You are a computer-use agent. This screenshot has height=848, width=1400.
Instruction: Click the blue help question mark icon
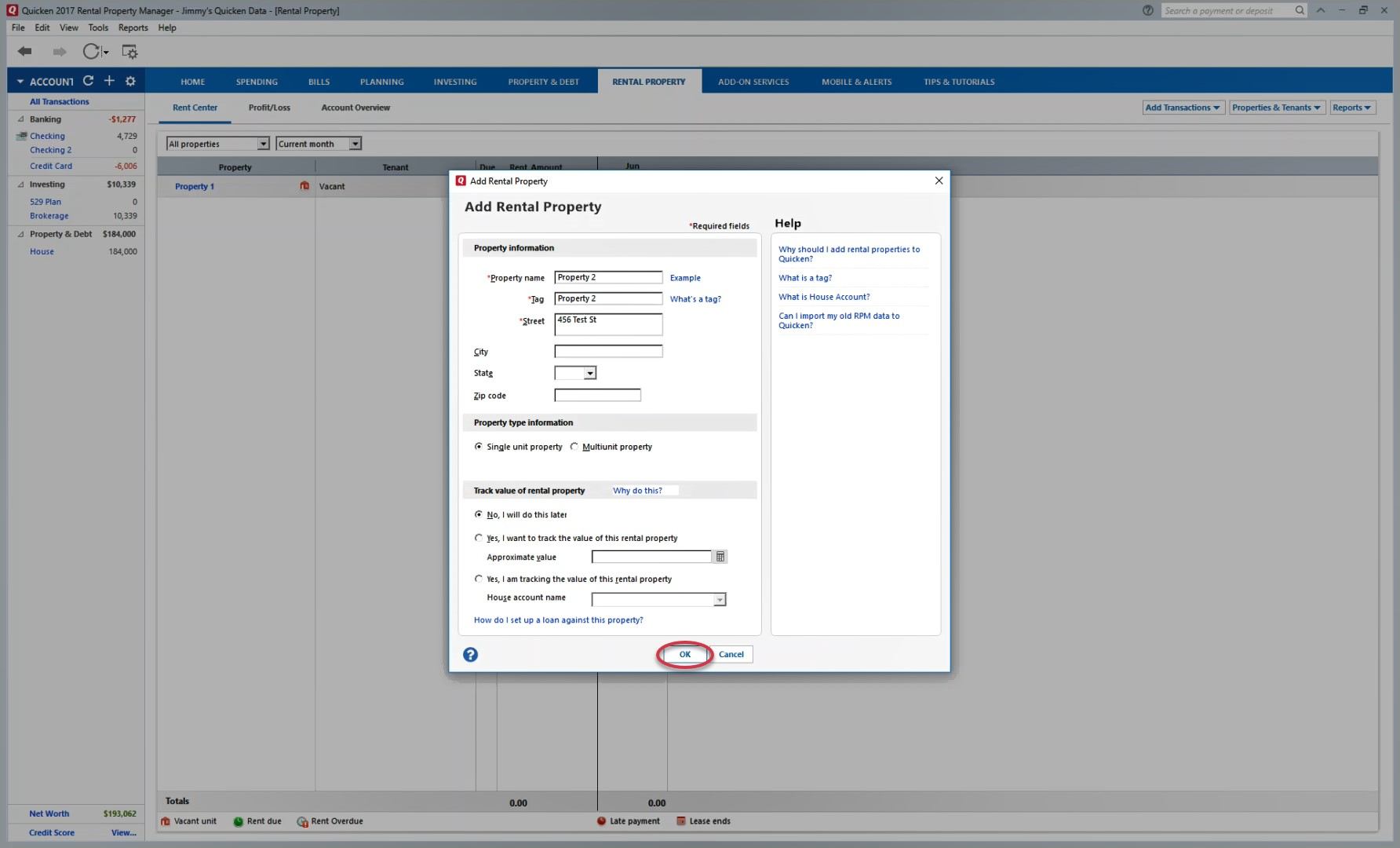[x=470, y=655]
